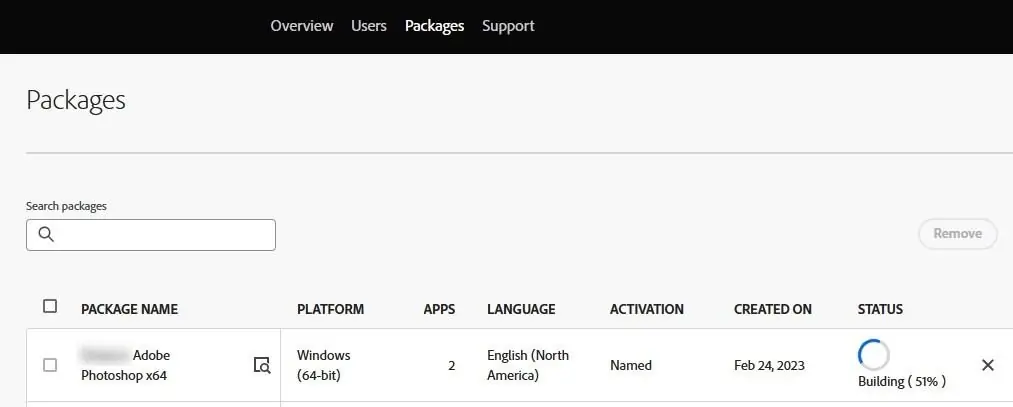
Task: Click the STATUS column header
Action: click(x=880, y=309)
